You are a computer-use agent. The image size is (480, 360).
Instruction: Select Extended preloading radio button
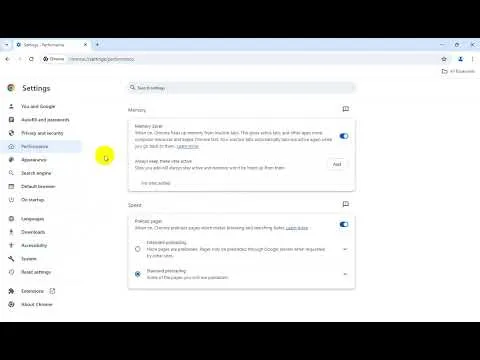click(x=138, y=249)
